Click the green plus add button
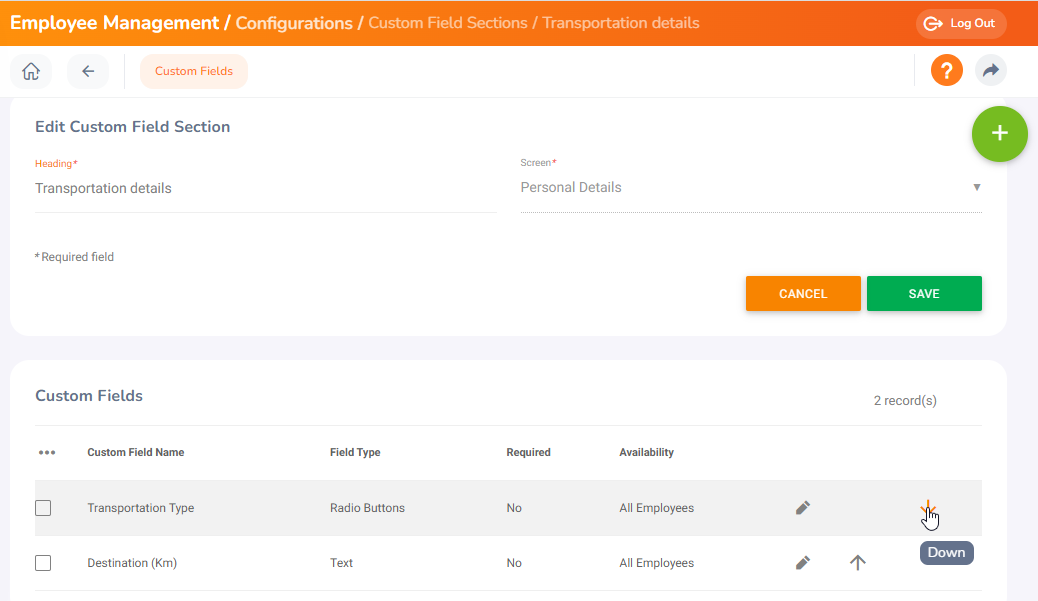The height and width of the screenshot is (601, 1038). (x=999, y=134)
